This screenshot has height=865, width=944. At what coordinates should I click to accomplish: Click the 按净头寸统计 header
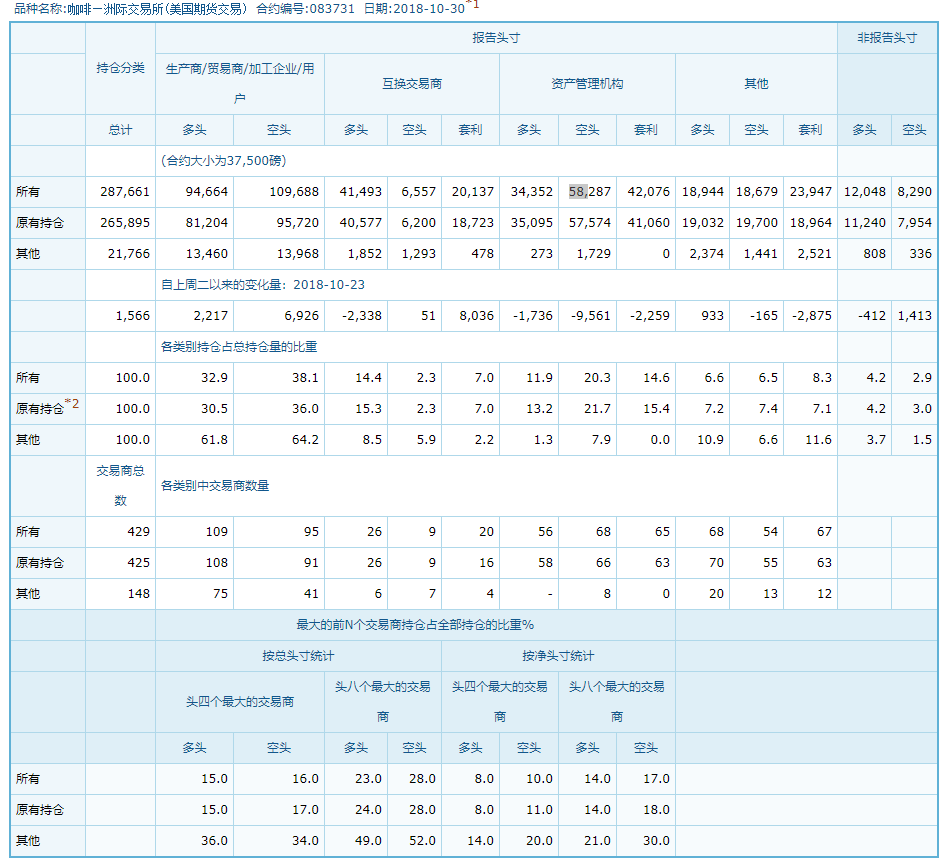[558, 656]
